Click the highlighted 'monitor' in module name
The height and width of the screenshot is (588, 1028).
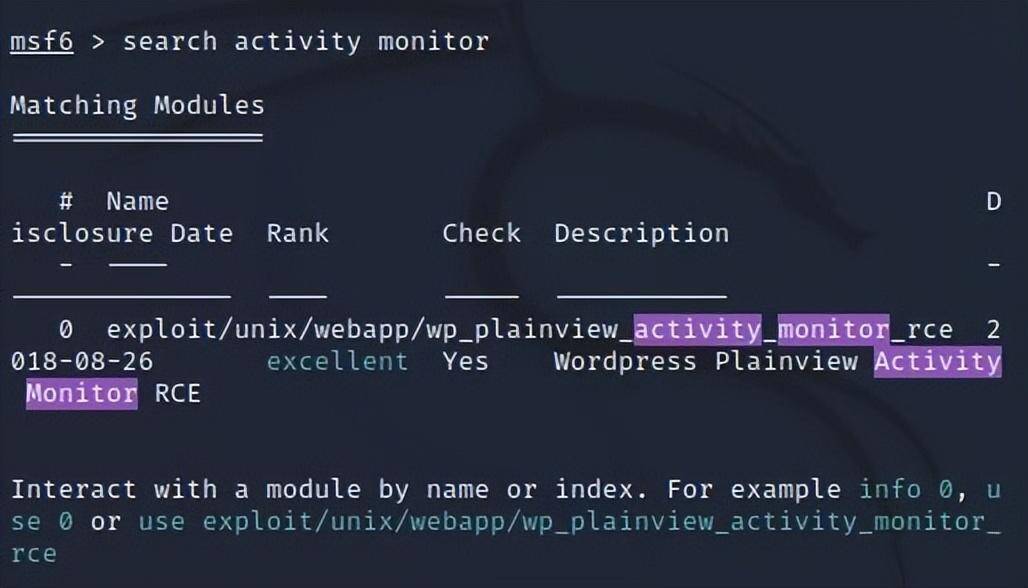(833, 330)
